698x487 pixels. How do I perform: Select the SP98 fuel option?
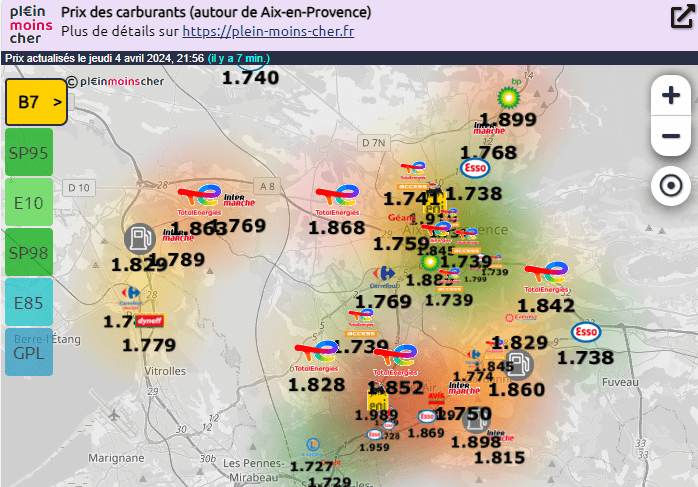pos(29,252)
